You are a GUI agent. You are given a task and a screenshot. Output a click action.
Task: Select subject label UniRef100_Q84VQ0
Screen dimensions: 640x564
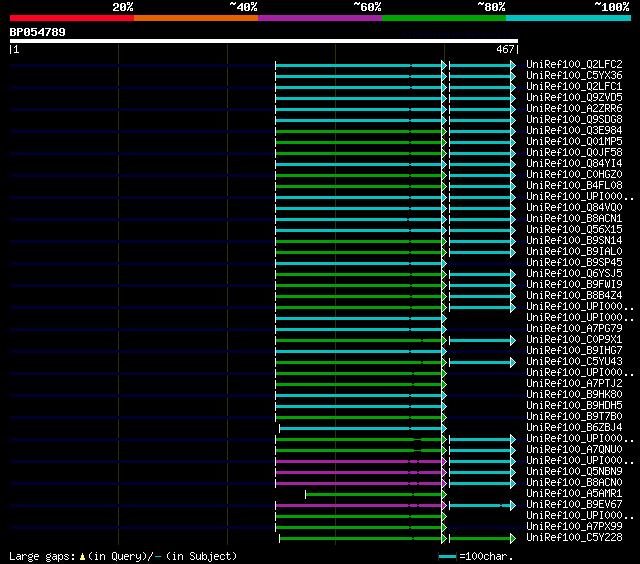[574, 208]
